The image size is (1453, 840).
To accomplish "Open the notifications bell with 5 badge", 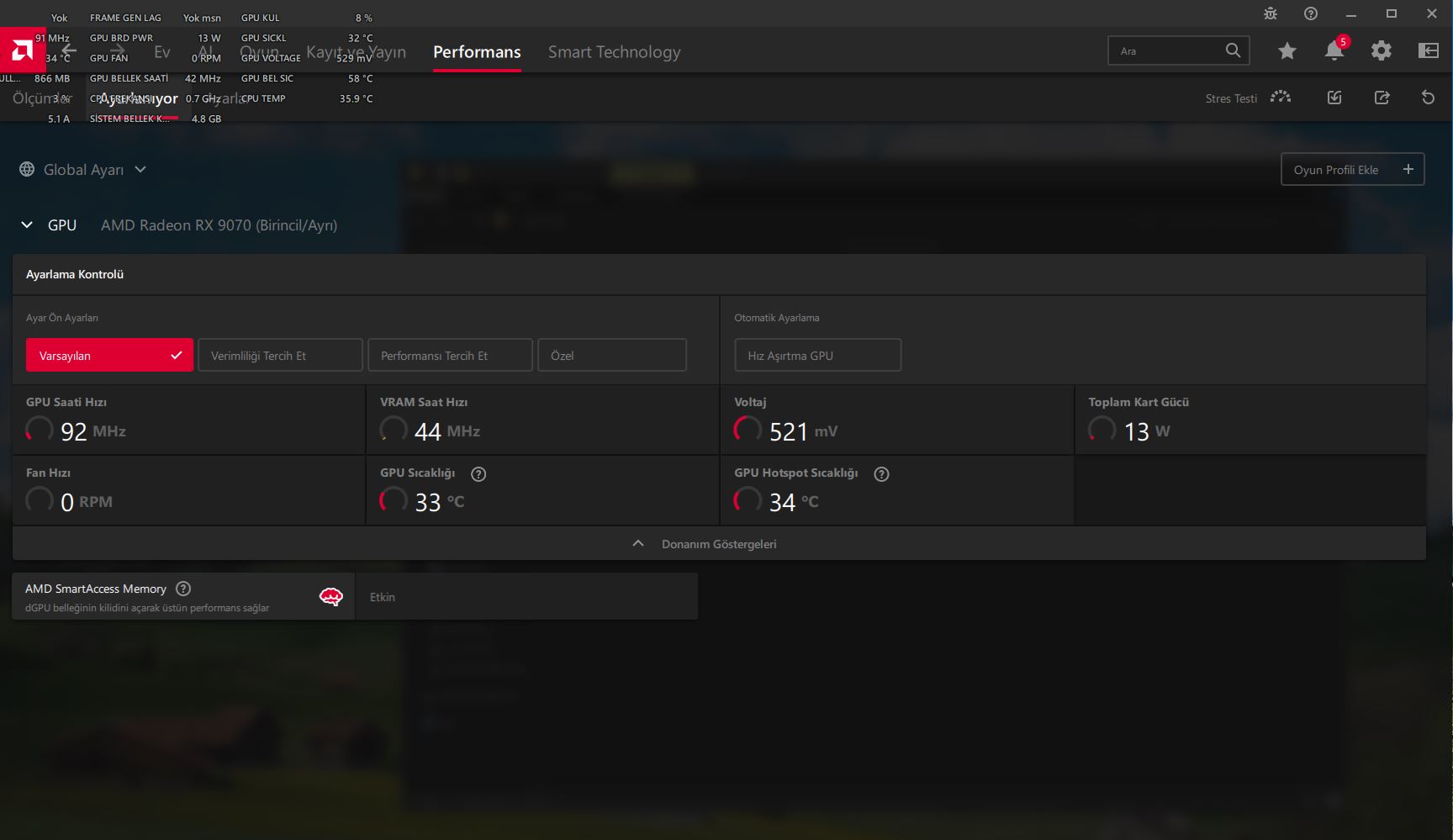I will pos(1334,50).
